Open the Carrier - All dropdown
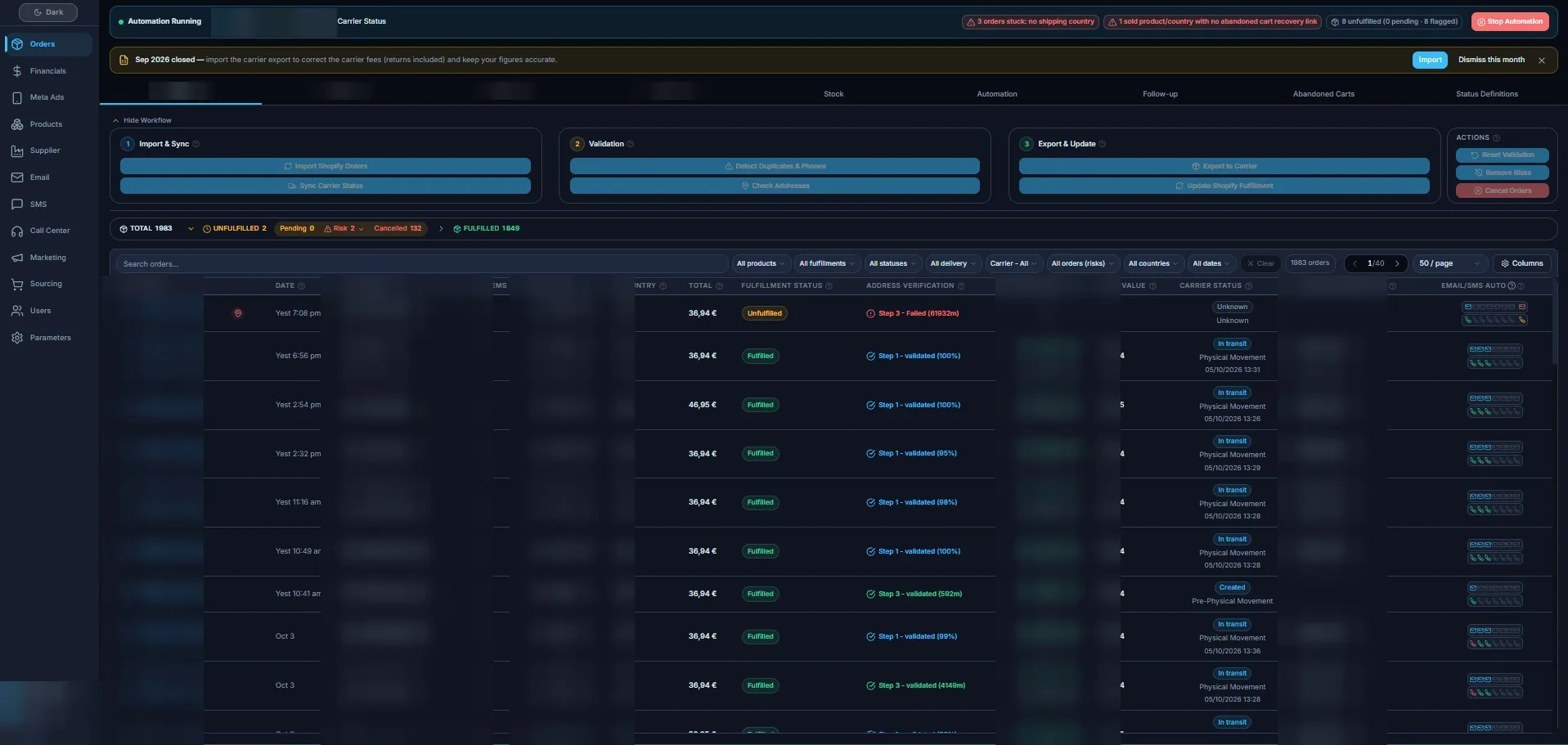 [x=1013, y=263]
